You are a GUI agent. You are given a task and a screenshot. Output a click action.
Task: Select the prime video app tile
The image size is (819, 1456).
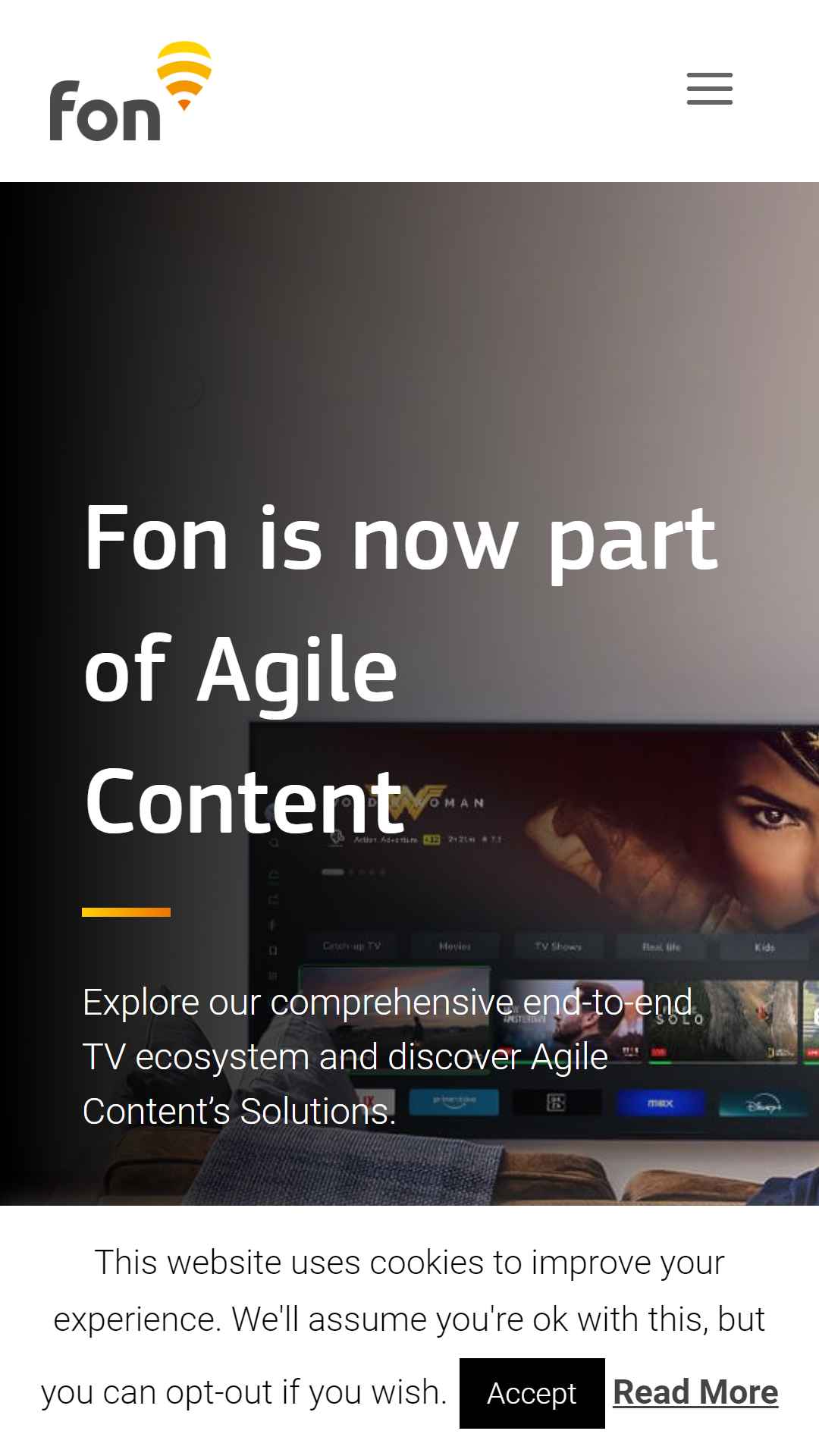pos(453,1101)
